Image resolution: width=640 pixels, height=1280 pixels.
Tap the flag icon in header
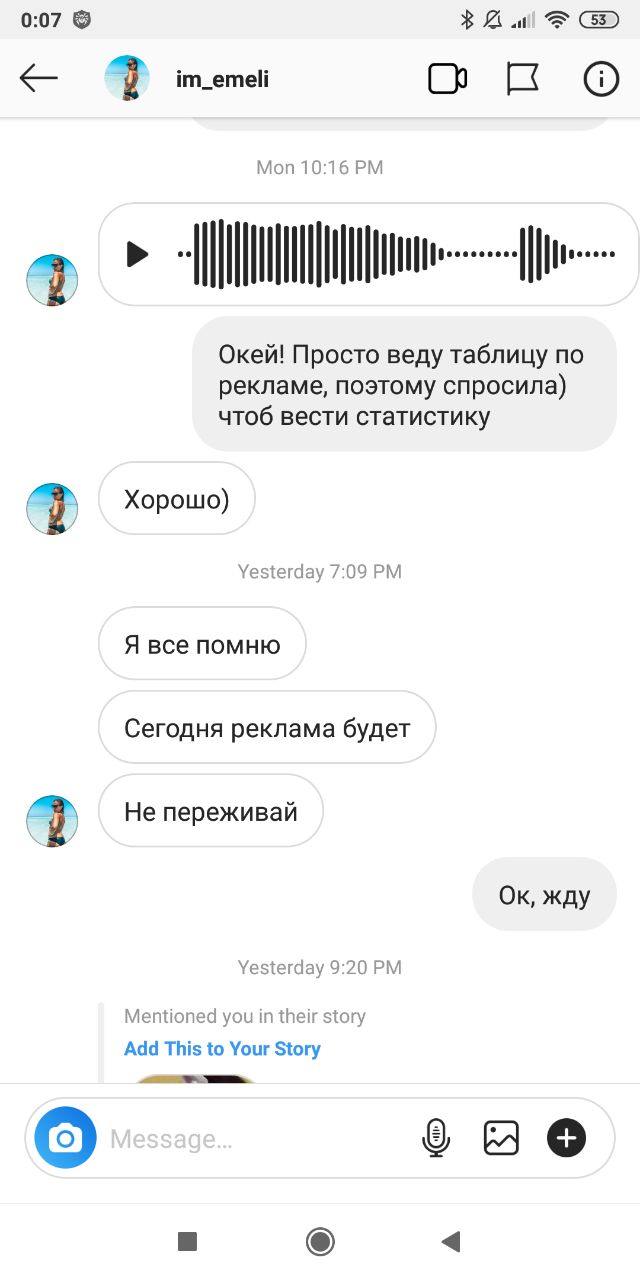click(x=522, y=78)
